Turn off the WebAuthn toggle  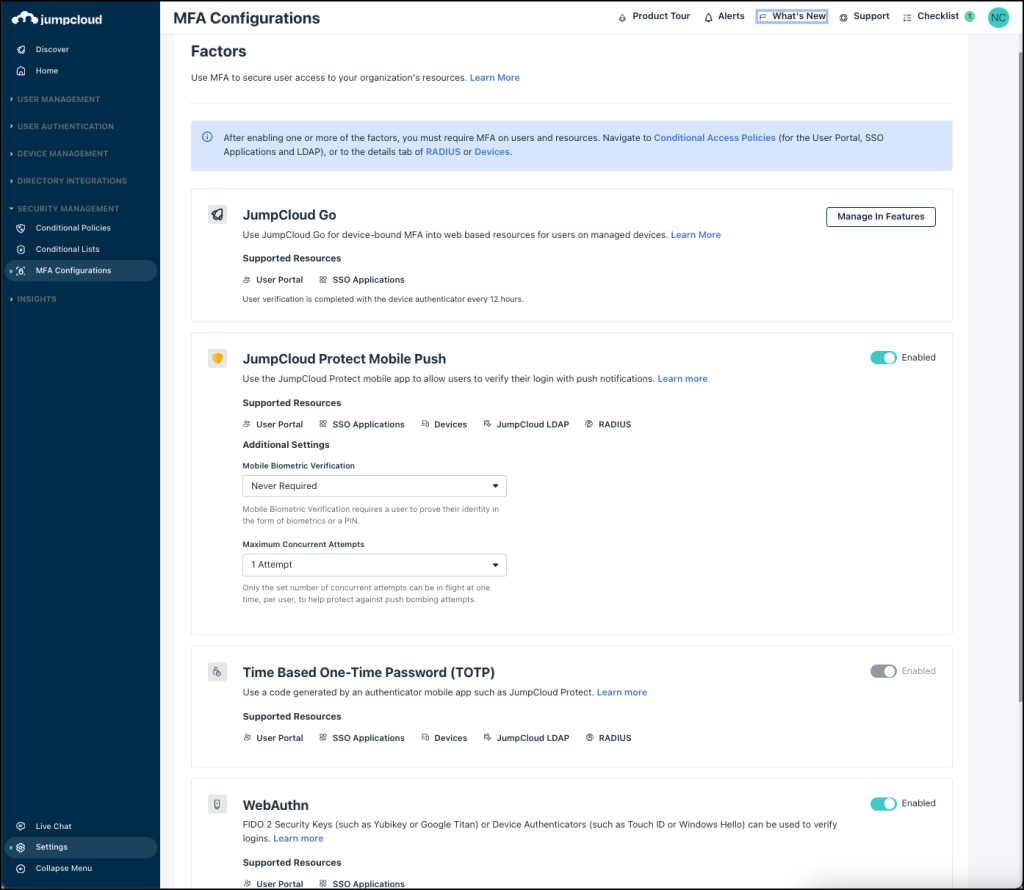click(883, 804)
